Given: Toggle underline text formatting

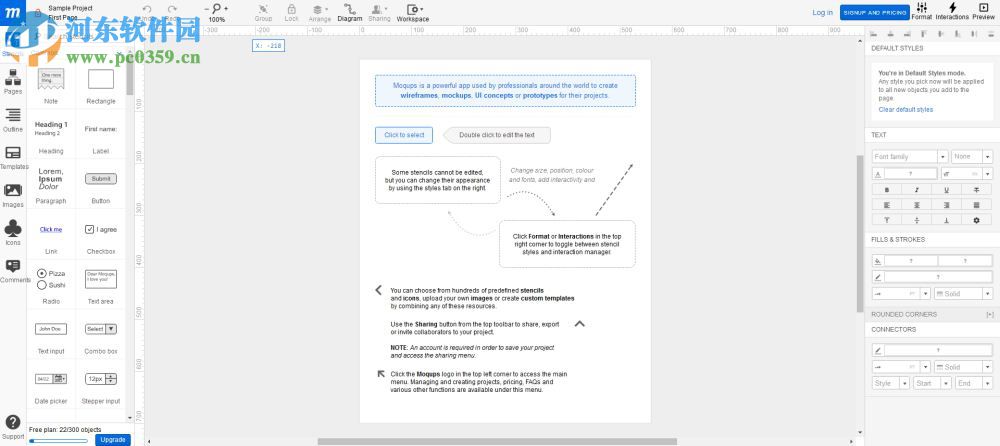Looking at the screenshot, I should [x=946, y=190].
